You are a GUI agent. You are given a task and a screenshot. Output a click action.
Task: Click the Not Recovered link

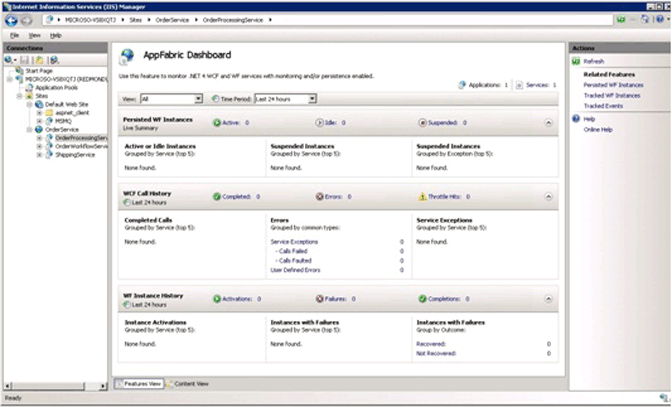[436, 353]
